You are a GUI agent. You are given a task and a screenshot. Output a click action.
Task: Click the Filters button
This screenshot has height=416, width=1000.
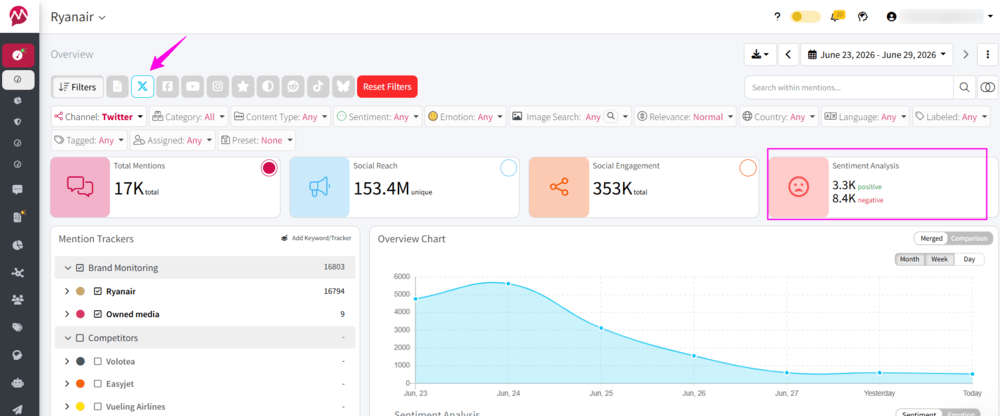point(77,87)
